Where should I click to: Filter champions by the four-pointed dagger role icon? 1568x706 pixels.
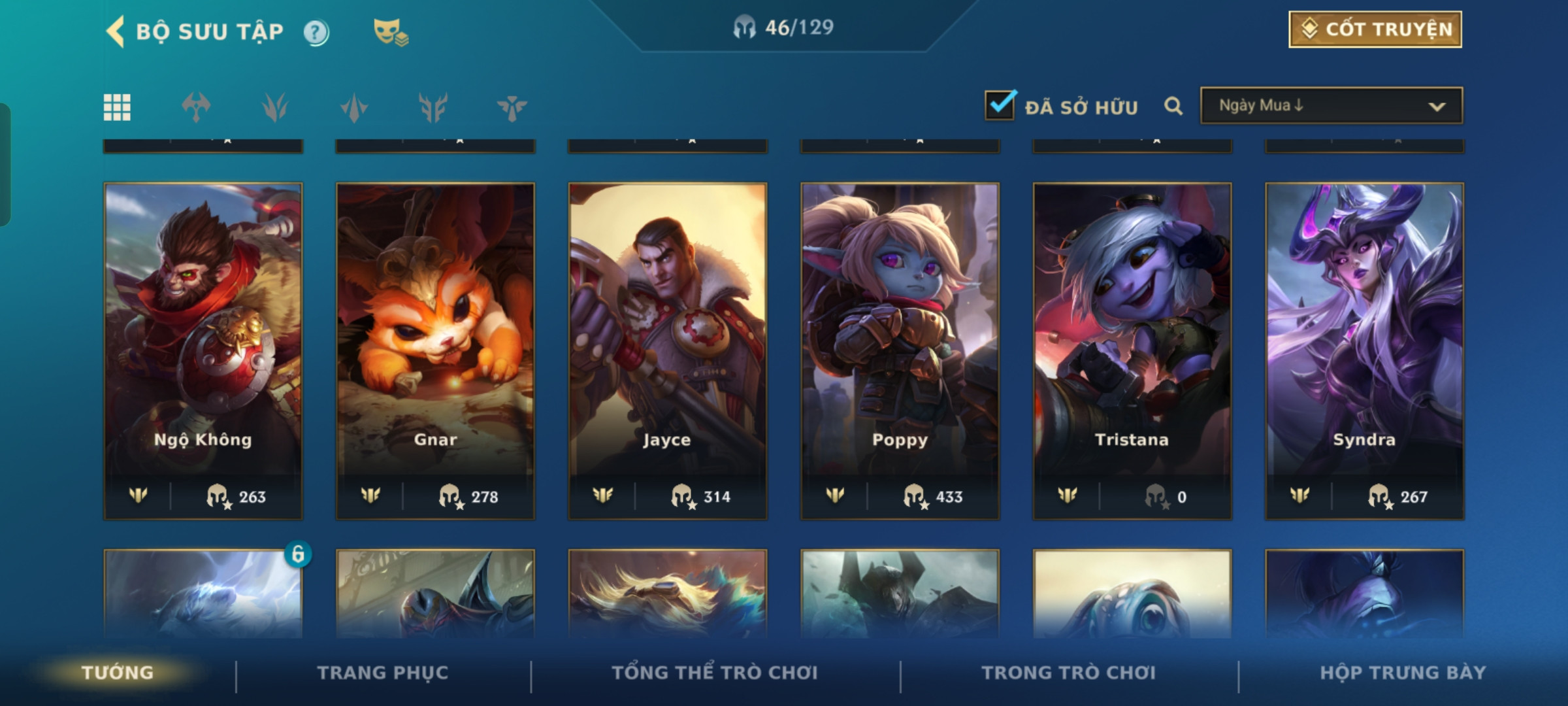coord(354,107)
